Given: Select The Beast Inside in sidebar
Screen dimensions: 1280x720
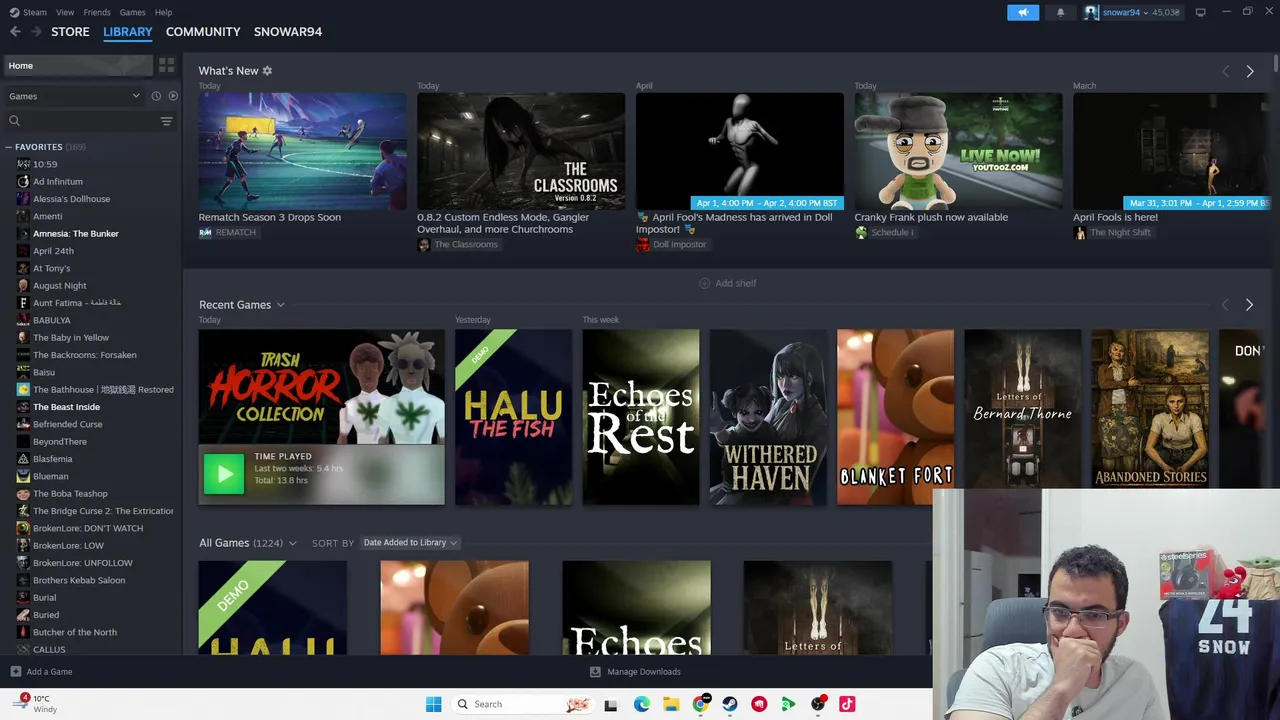Looking at the screenshot, I should 66,407.
